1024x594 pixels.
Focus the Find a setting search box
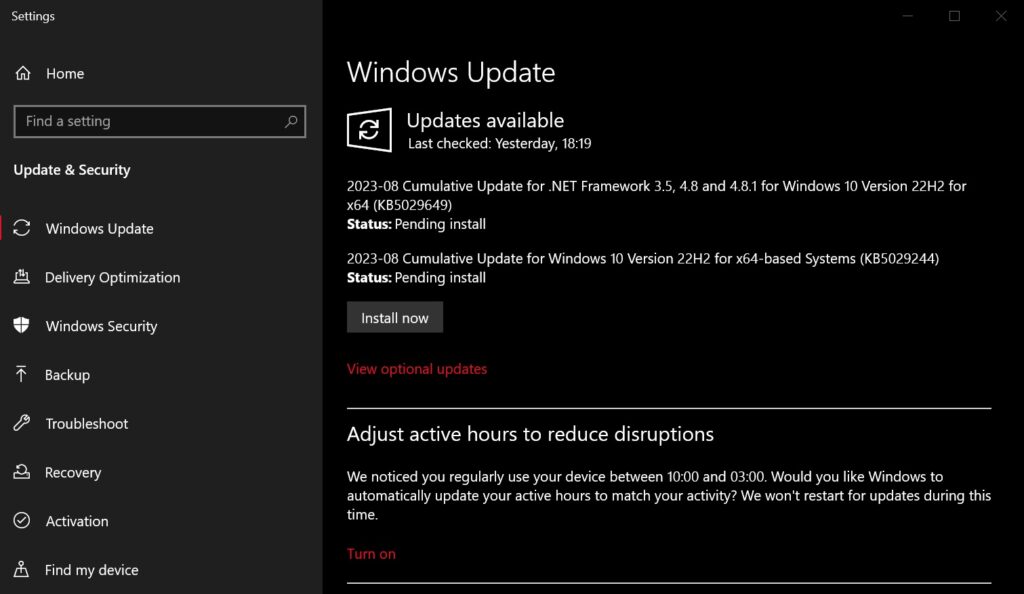[159, 121]
